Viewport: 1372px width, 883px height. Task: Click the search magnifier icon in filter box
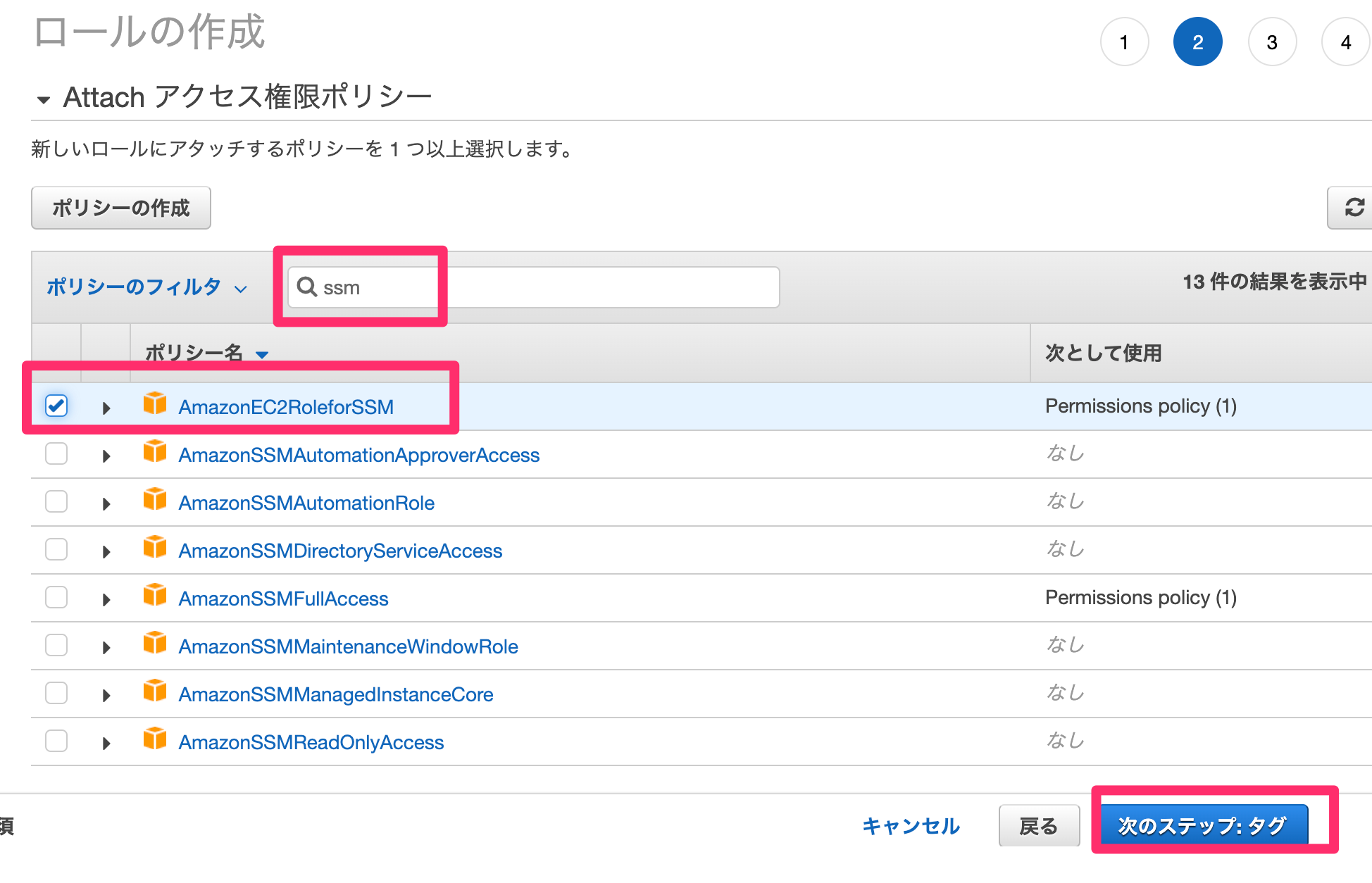306,287
